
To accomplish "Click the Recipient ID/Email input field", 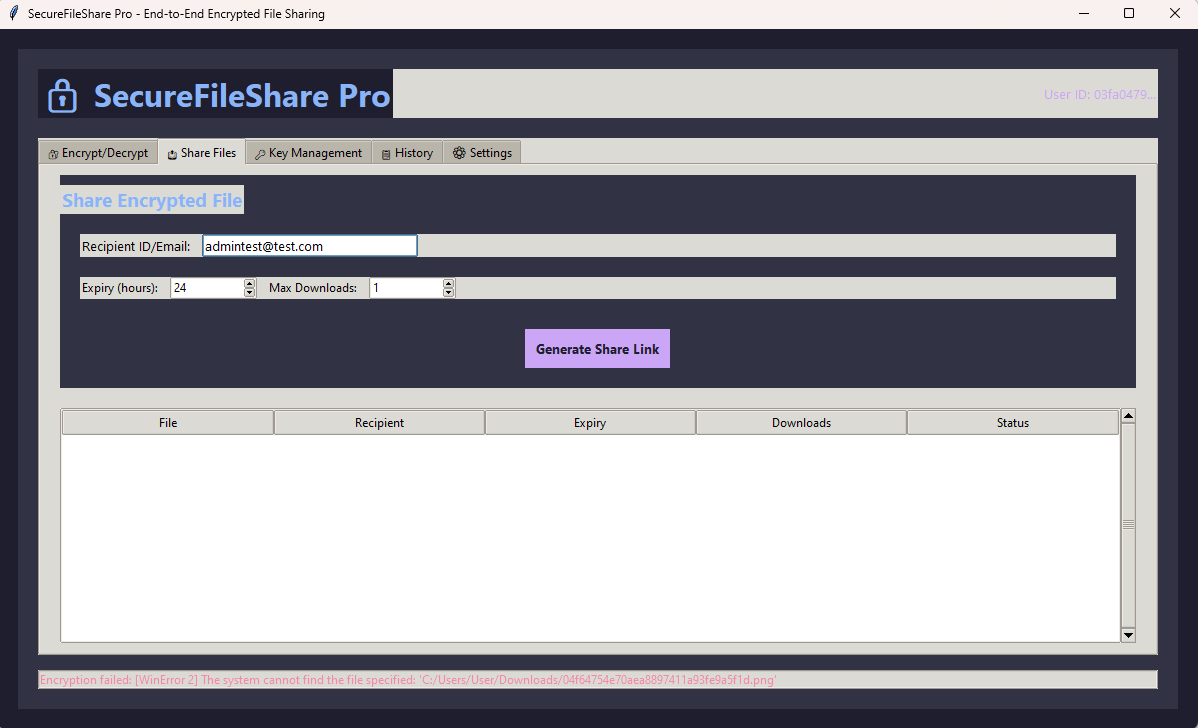I will [x=309, y=246].
